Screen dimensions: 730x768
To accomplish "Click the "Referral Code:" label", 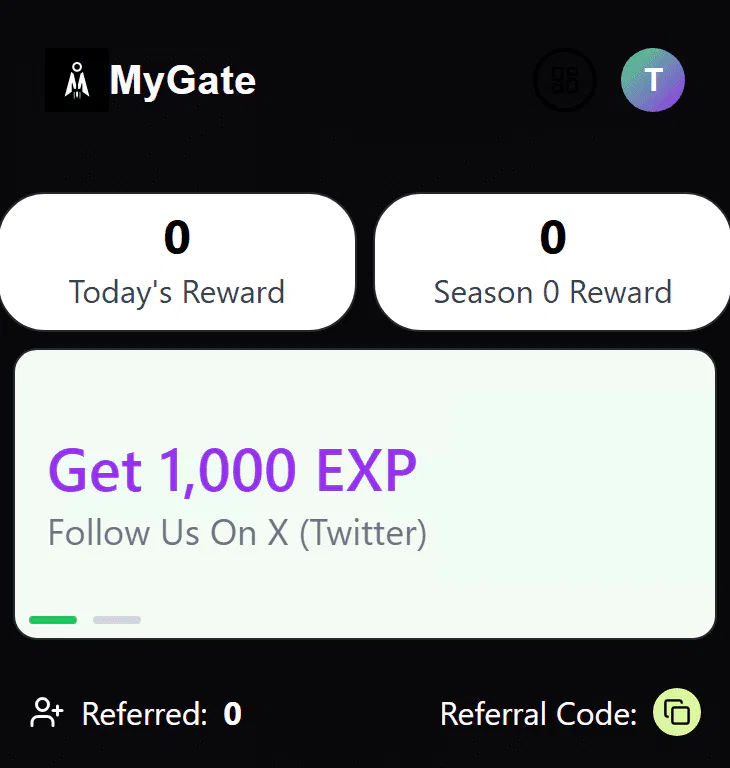I will pyautogui.click(x=538, y=714).
